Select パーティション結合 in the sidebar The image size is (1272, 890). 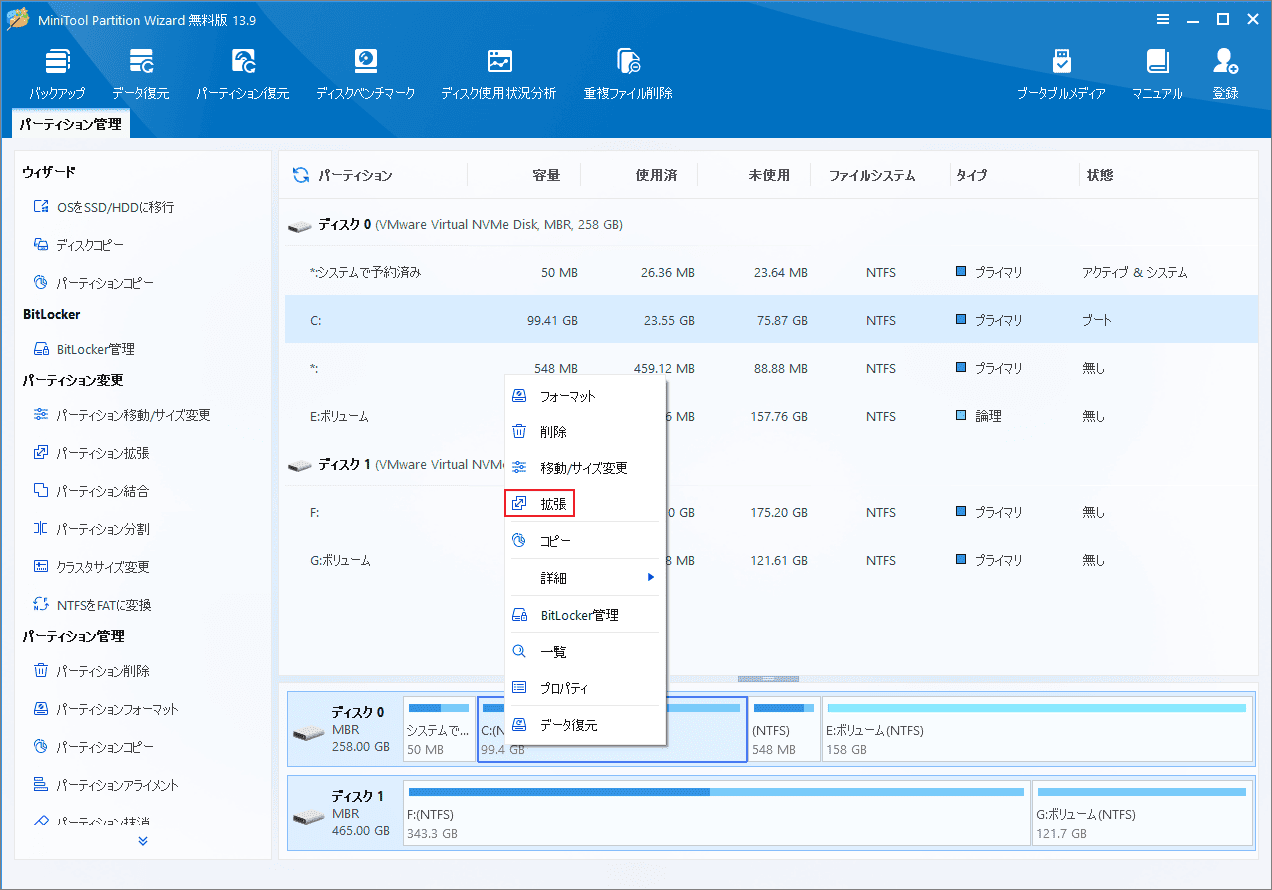click(92, 491)
